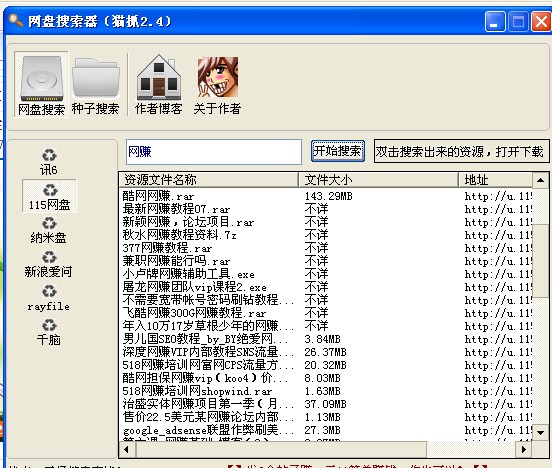Select the row 售价22.5美元某网赚论坛内部

pyautogui.click(x=326, y=417)
